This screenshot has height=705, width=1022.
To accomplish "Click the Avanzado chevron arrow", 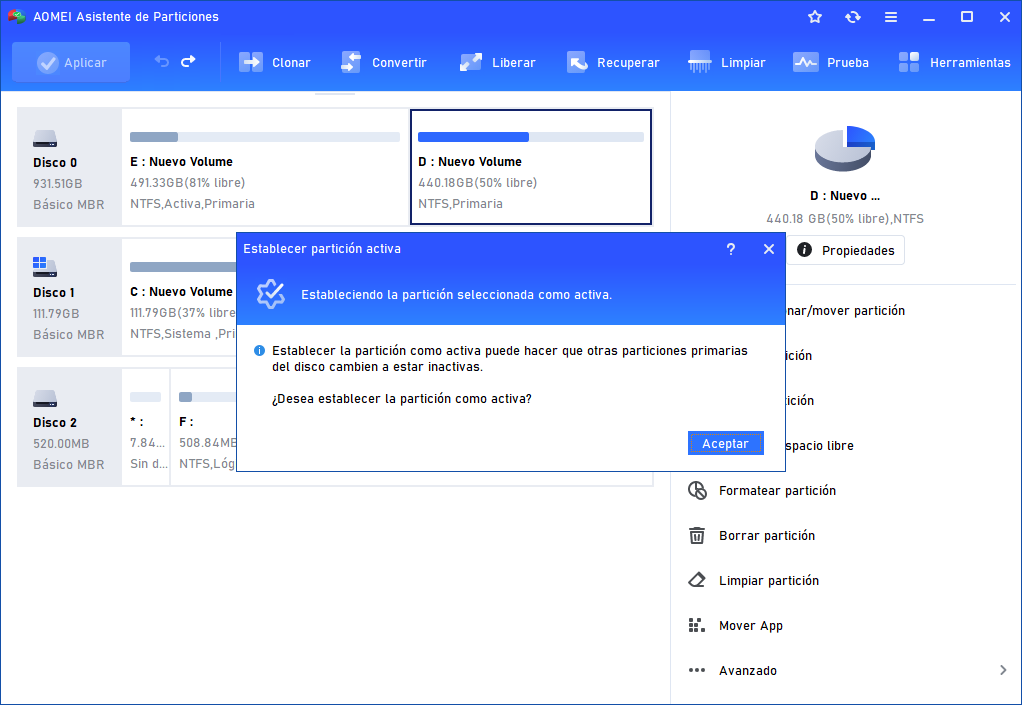I will click(1003, 670).
